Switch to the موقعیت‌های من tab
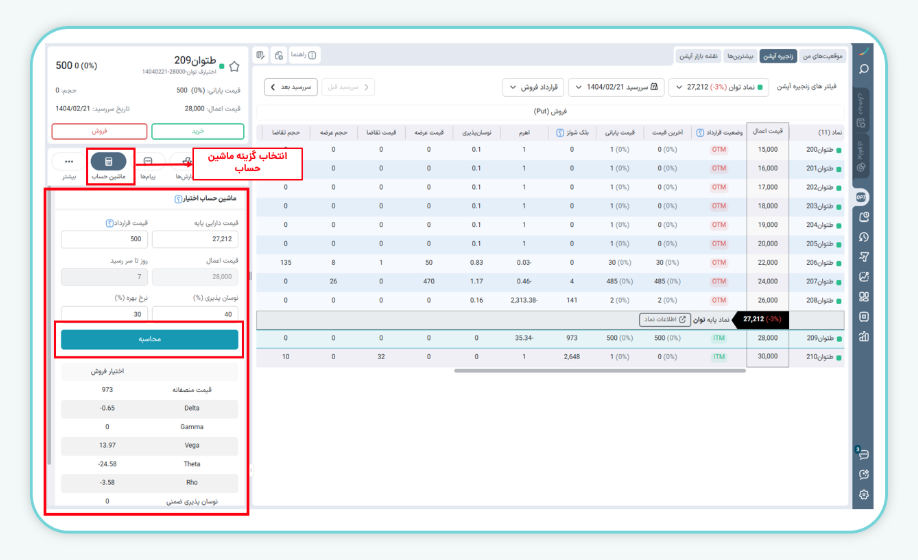The width and height of the screenshot is (918, 560). 821,55
